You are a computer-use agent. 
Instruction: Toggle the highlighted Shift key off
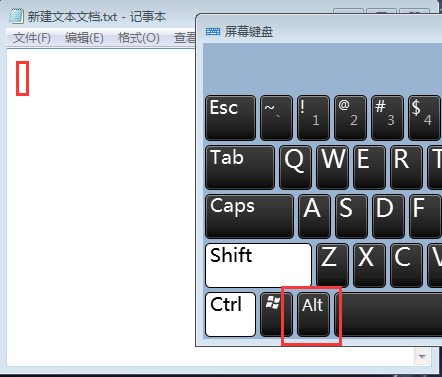pos(259,265)
